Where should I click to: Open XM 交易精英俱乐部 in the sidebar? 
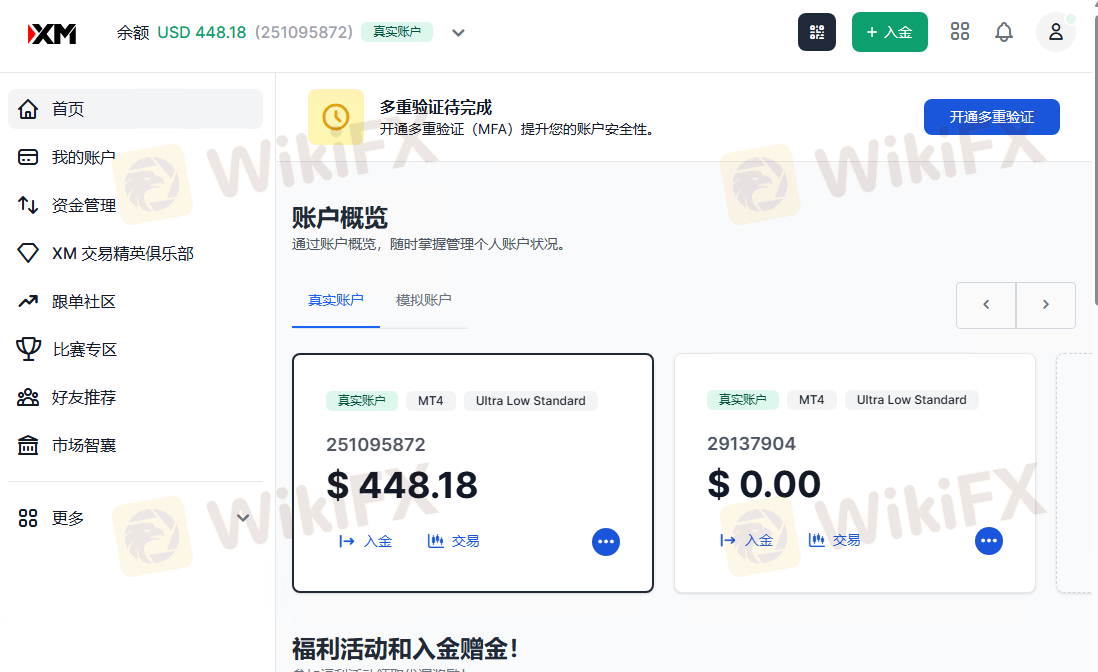tap(135, 253)
